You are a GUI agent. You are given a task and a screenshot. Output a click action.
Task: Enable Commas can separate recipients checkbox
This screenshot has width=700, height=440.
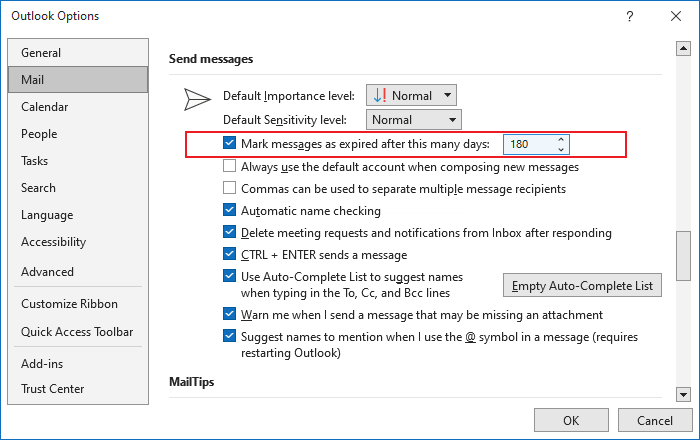229,188
